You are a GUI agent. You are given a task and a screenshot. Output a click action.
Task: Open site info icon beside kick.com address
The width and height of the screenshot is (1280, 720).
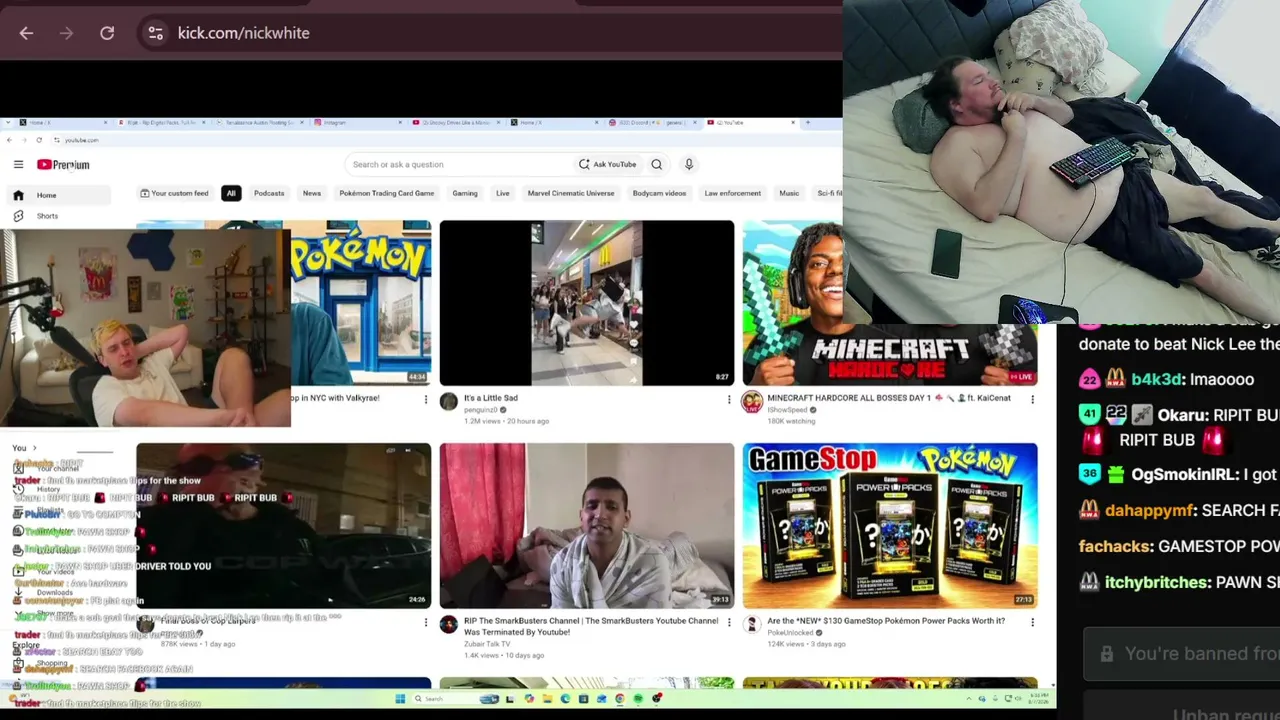pos(155,33)
